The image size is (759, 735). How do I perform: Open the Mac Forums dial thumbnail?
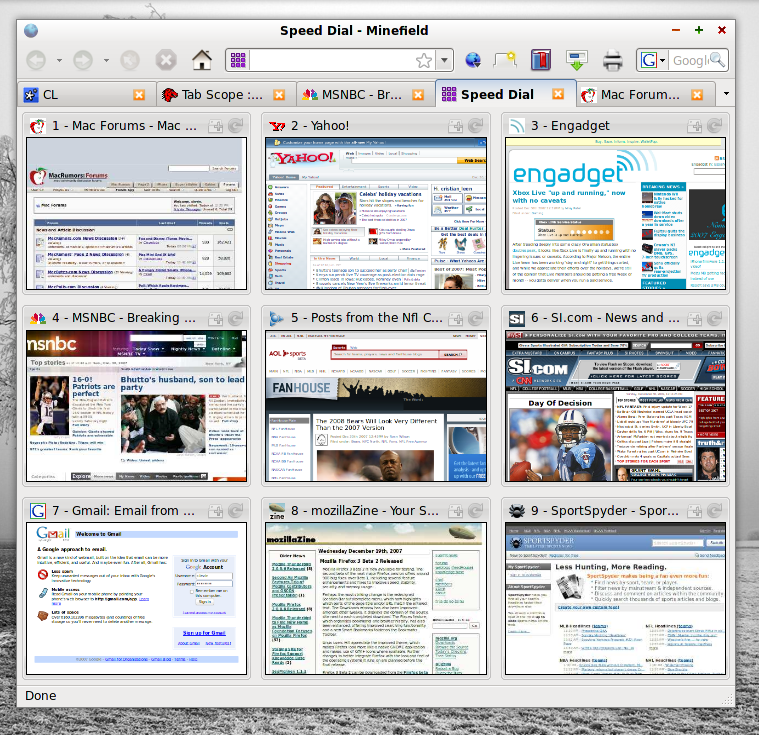coord(137,214)
